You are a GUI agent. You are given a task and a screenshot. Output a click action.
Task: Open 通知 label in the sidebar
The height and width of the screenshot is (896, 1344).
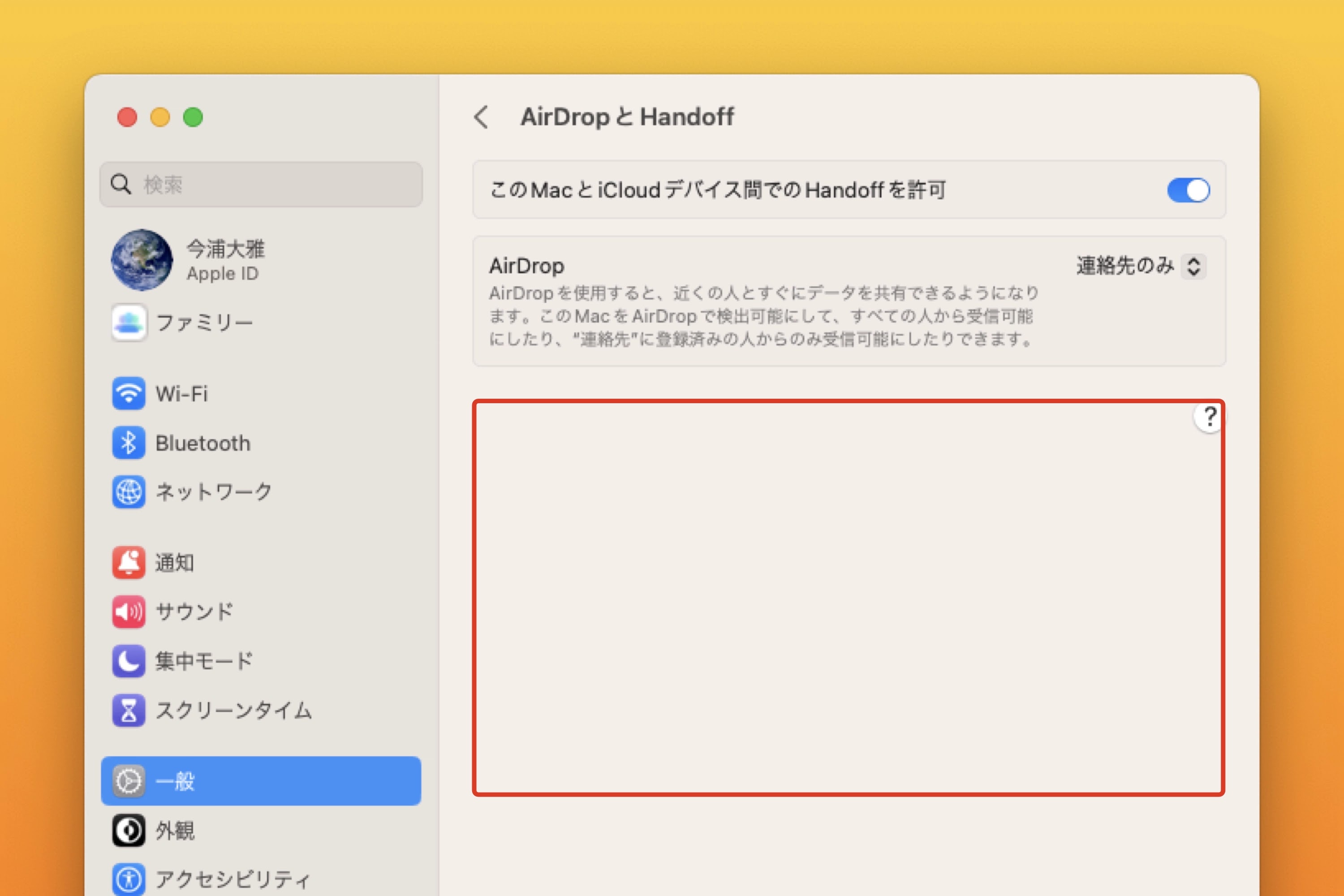175,563
